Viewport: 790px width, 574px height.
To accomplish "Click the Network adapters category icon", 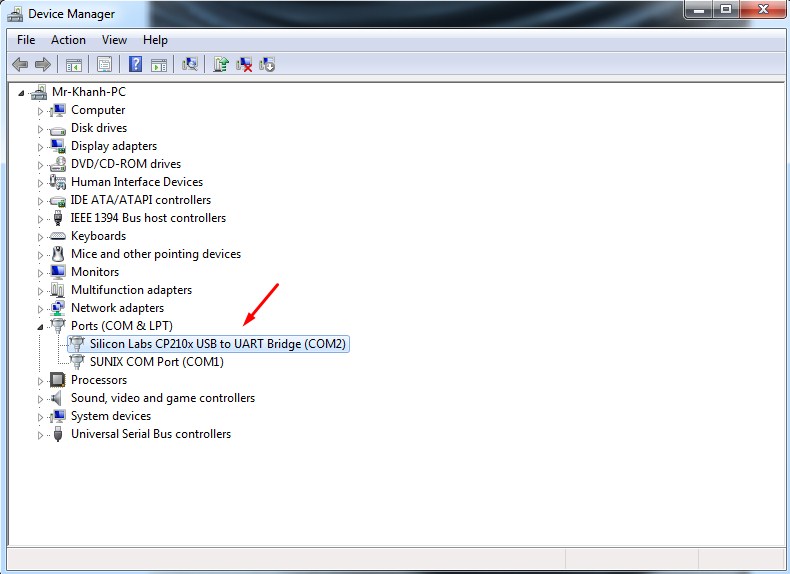I will (x=57, y=308).
